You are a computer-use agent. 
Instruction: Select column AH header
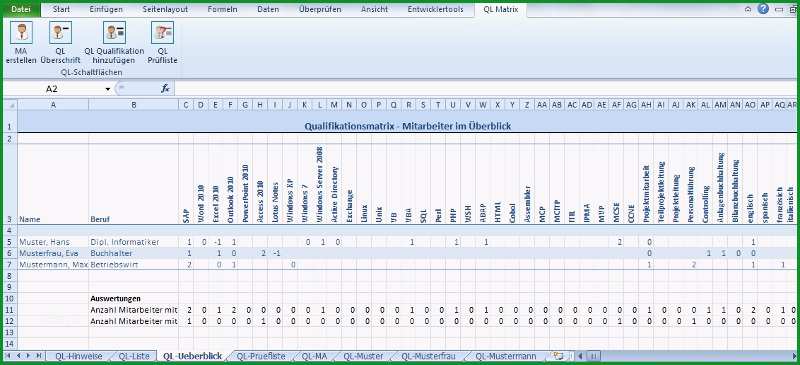click(x=646, y=104)
